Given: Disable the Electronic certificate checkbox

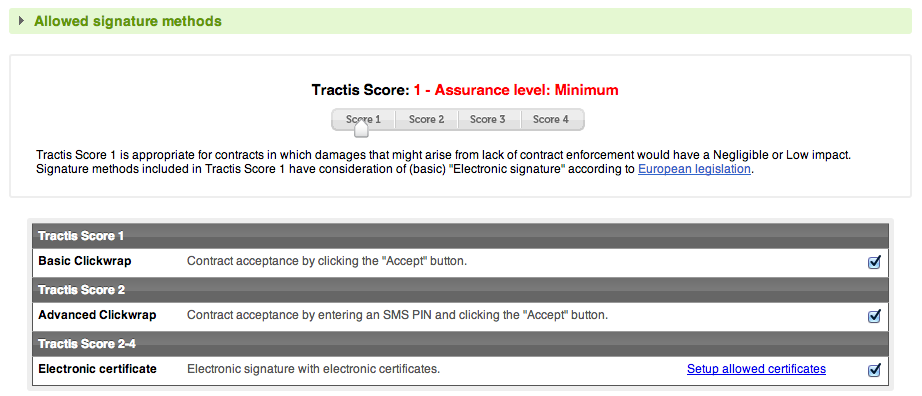Looking at the screenshot, I should [x=874, y=370].
